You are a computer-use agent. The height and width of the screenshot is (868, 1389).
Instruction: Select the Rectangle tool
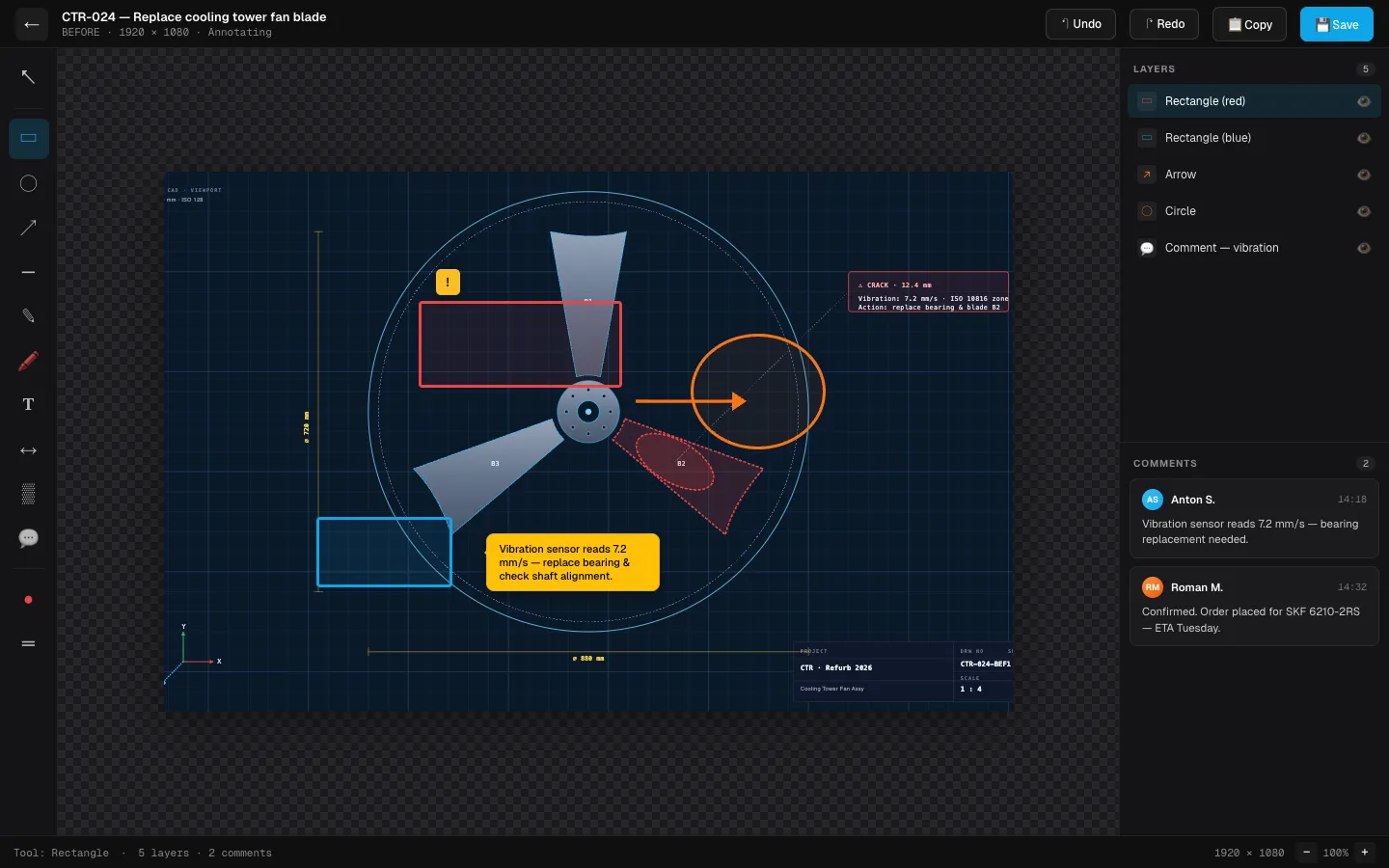coord(28,138)
